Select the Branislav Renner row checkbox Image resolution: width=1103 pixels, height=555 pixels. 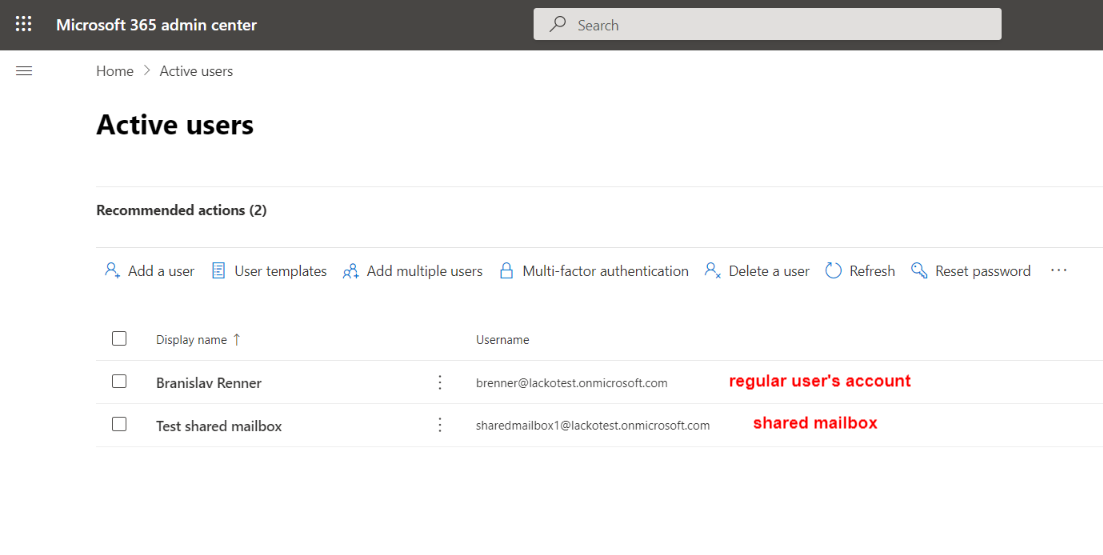pyautogui.click(x=120, y=381)
